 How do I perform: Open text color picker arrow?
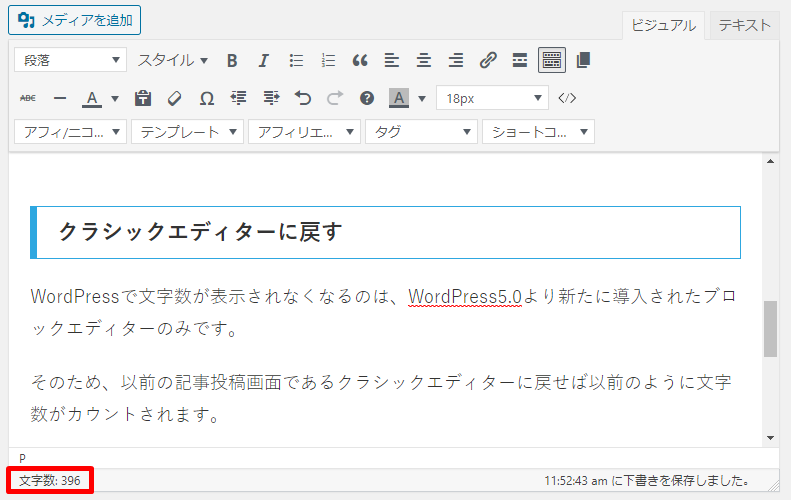(x=115, y=98)
